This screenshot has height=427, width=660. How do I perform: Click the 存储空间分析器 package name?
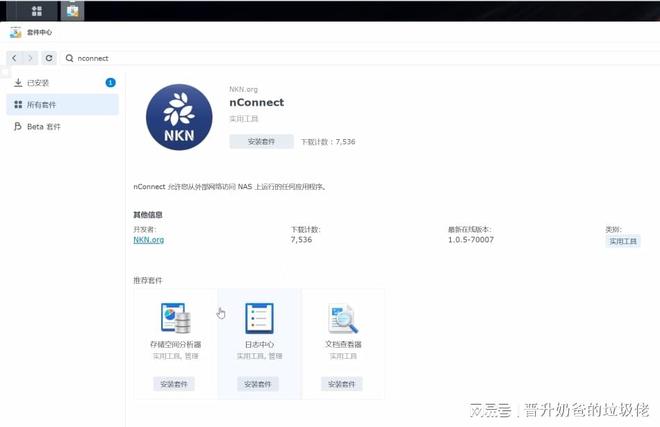(x=176, y=344)
